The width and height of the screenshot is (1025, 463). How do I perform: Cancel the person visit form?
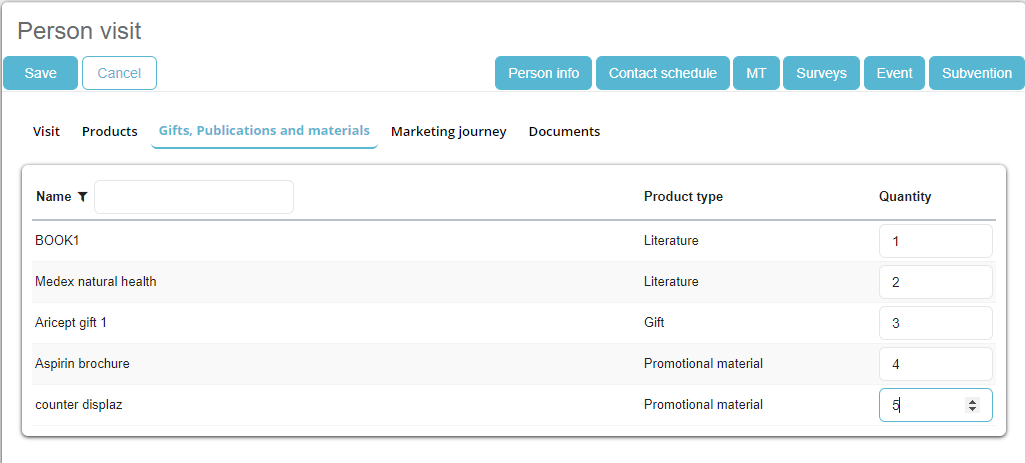point(119,73)
